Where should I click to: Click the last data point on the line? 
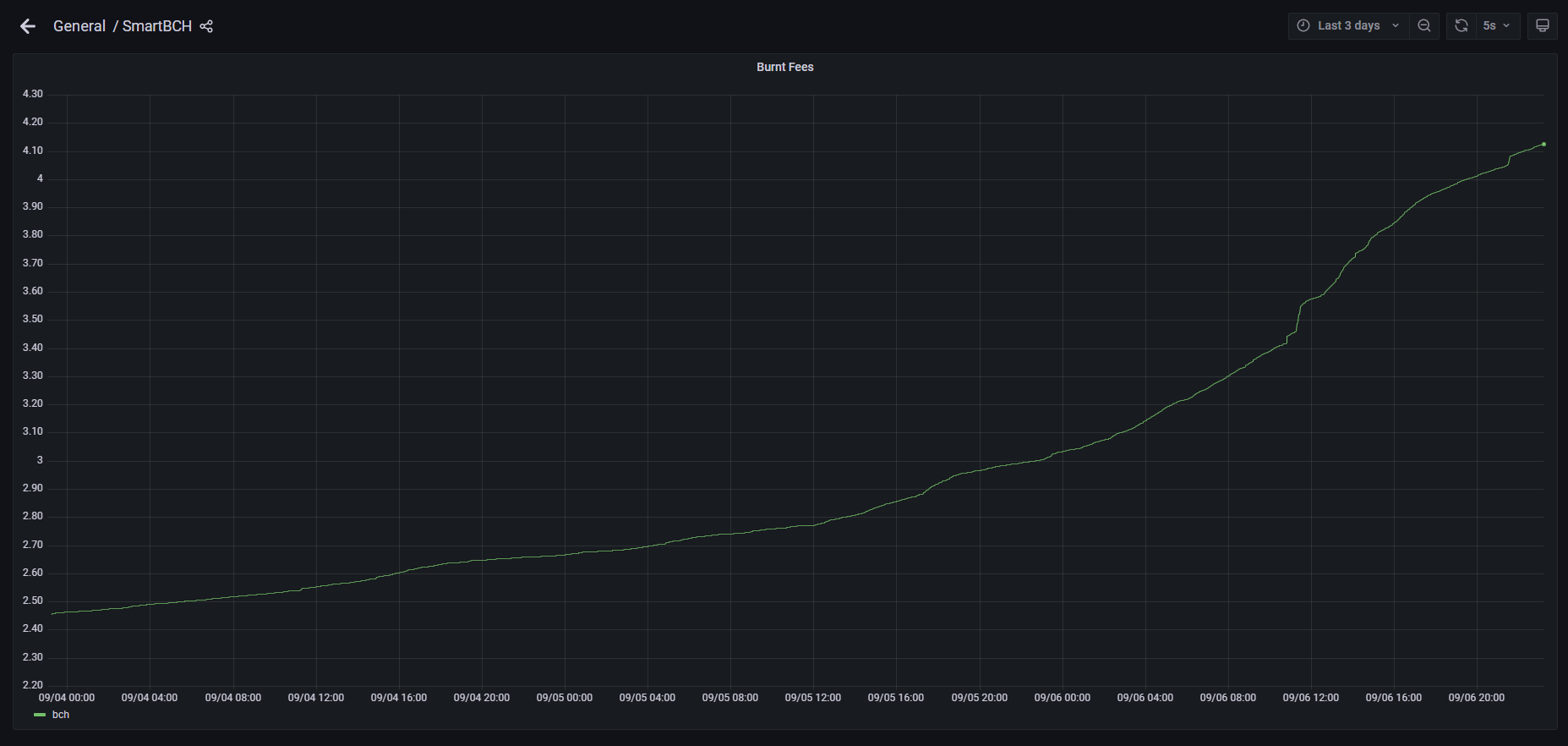coord(1543,144)
